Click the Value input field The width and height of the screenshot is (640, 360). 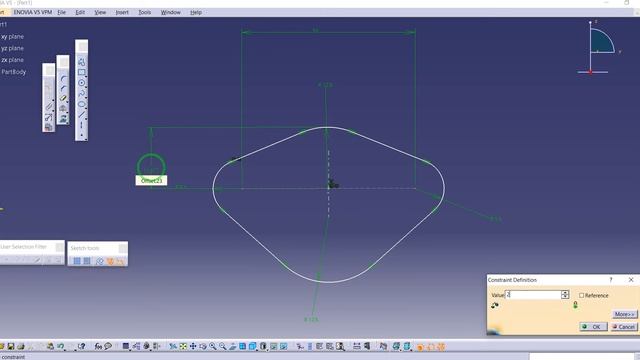tap(533, 295)
